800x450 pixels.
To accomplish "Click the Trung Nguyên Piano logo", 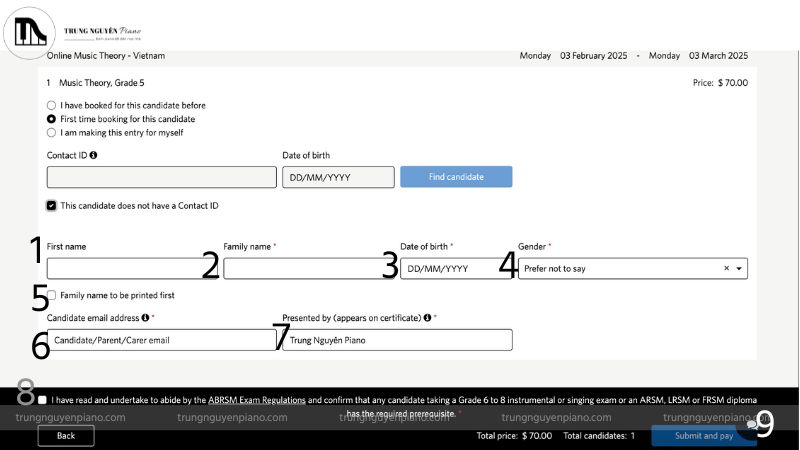I will (x=32, y=31).
